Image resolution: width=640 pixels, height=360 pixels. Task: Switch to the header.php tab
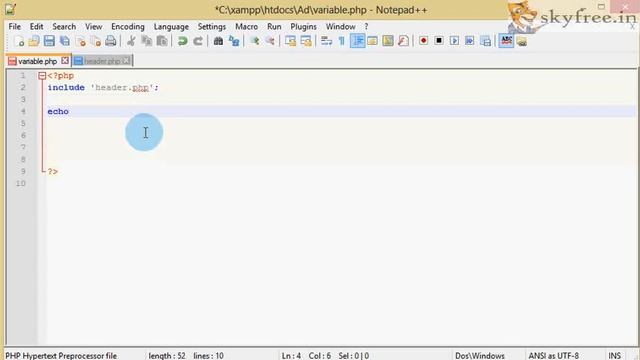[102, 61]
